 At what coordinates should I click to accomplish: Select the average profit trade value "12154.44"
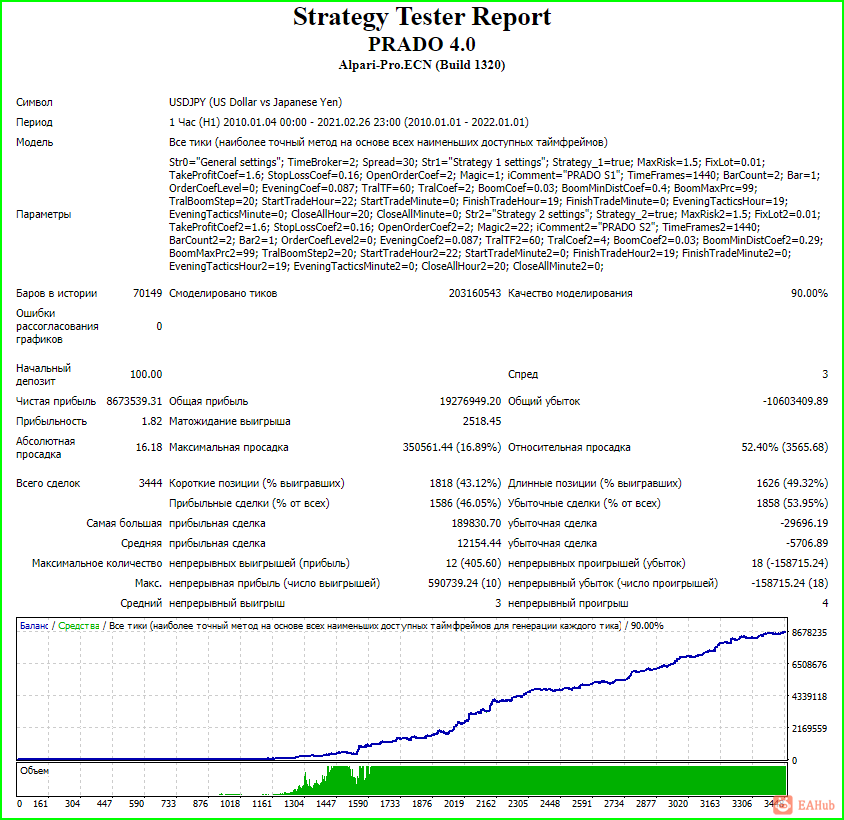[479, 543]
